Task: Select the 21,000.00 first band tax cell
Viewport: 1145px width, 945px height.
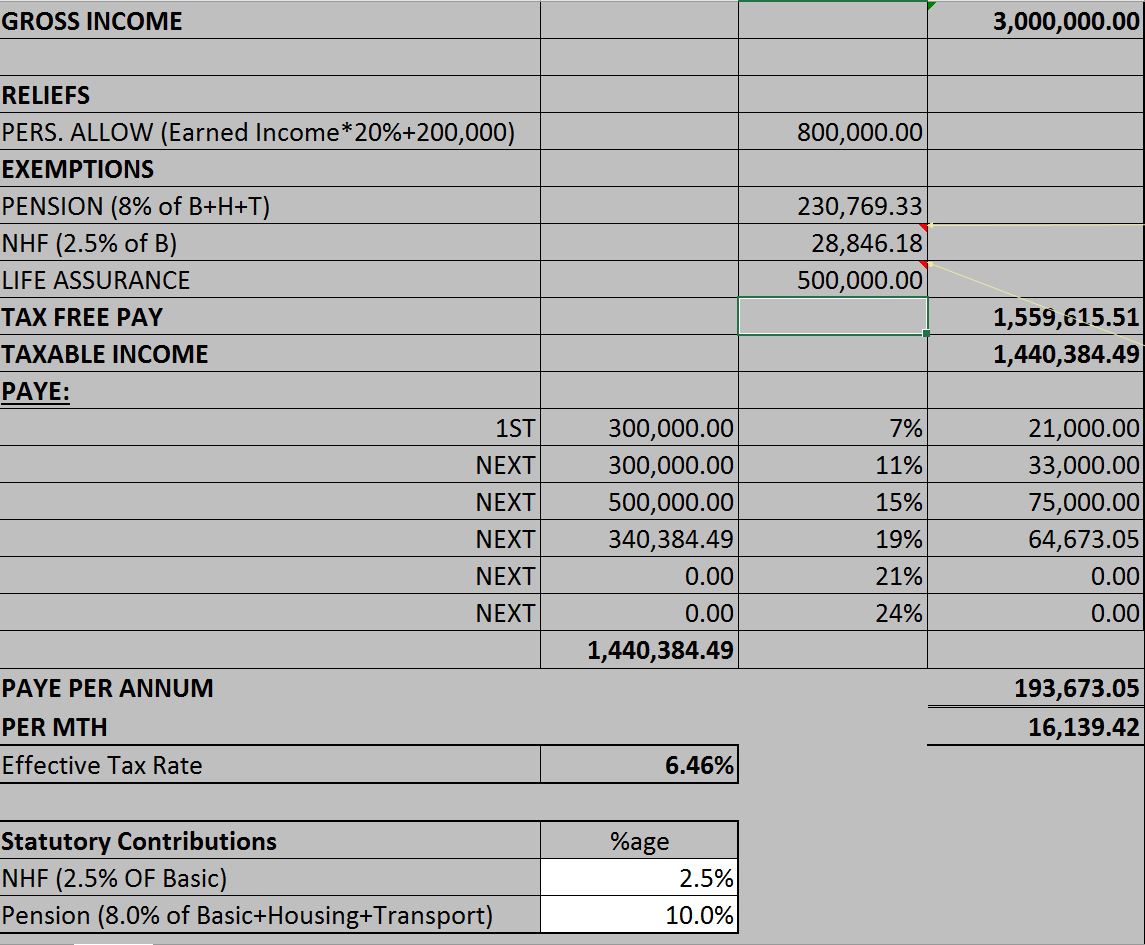Action: coord(1083,429)
